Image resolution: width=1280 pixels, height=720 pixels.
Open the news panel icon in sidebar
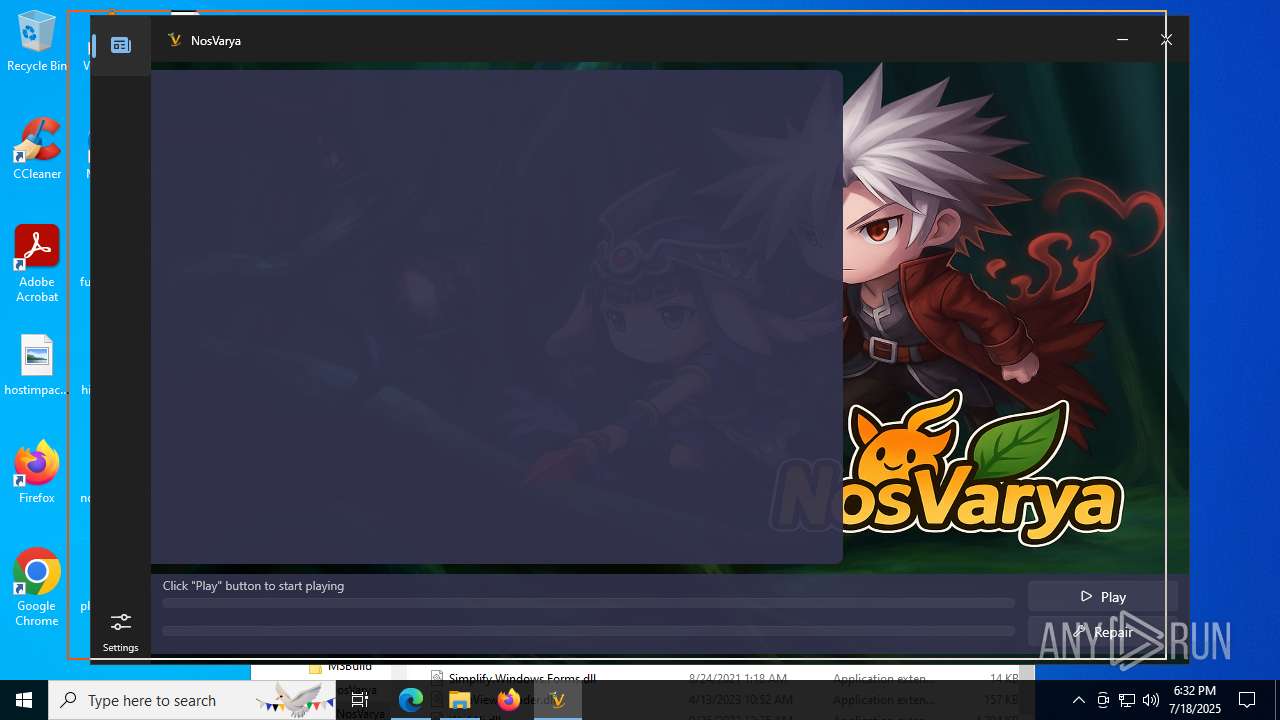[121, 45]
